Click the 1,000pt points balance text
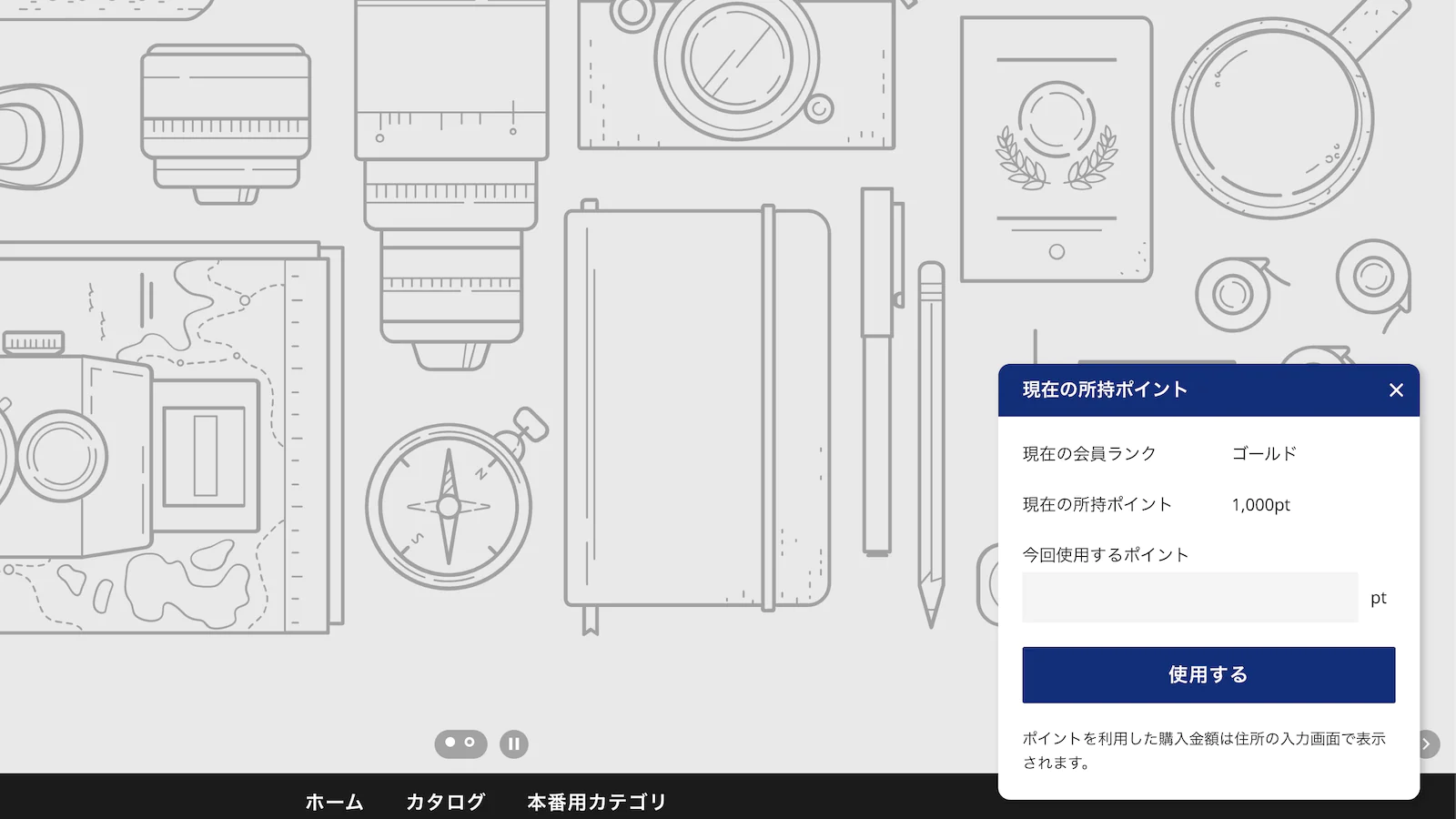This screenshot has height=819, width=1456. click(x=1260, y=505)
